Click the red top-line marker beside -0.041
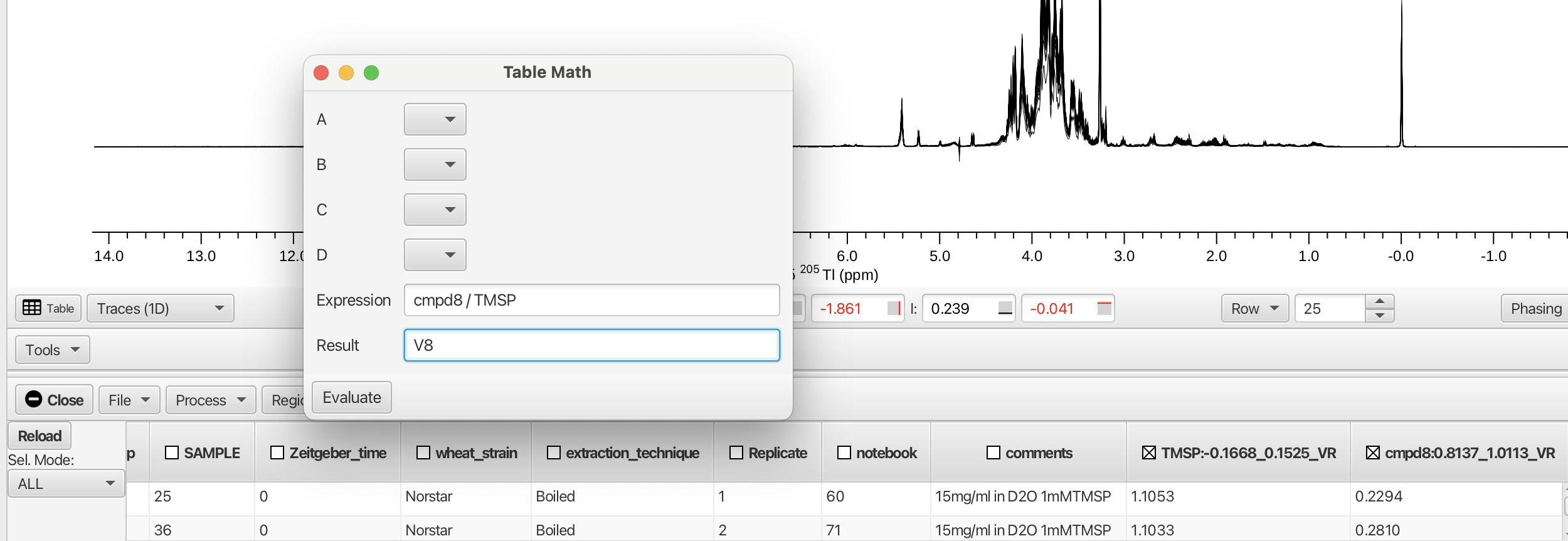Viewport: 1568px width, 541px height. (1104, 308)
